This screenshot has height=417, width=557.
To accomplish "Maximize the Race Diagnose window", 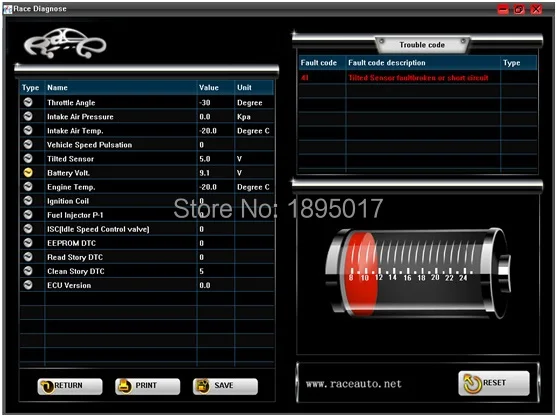I will (x=519, y=9).
